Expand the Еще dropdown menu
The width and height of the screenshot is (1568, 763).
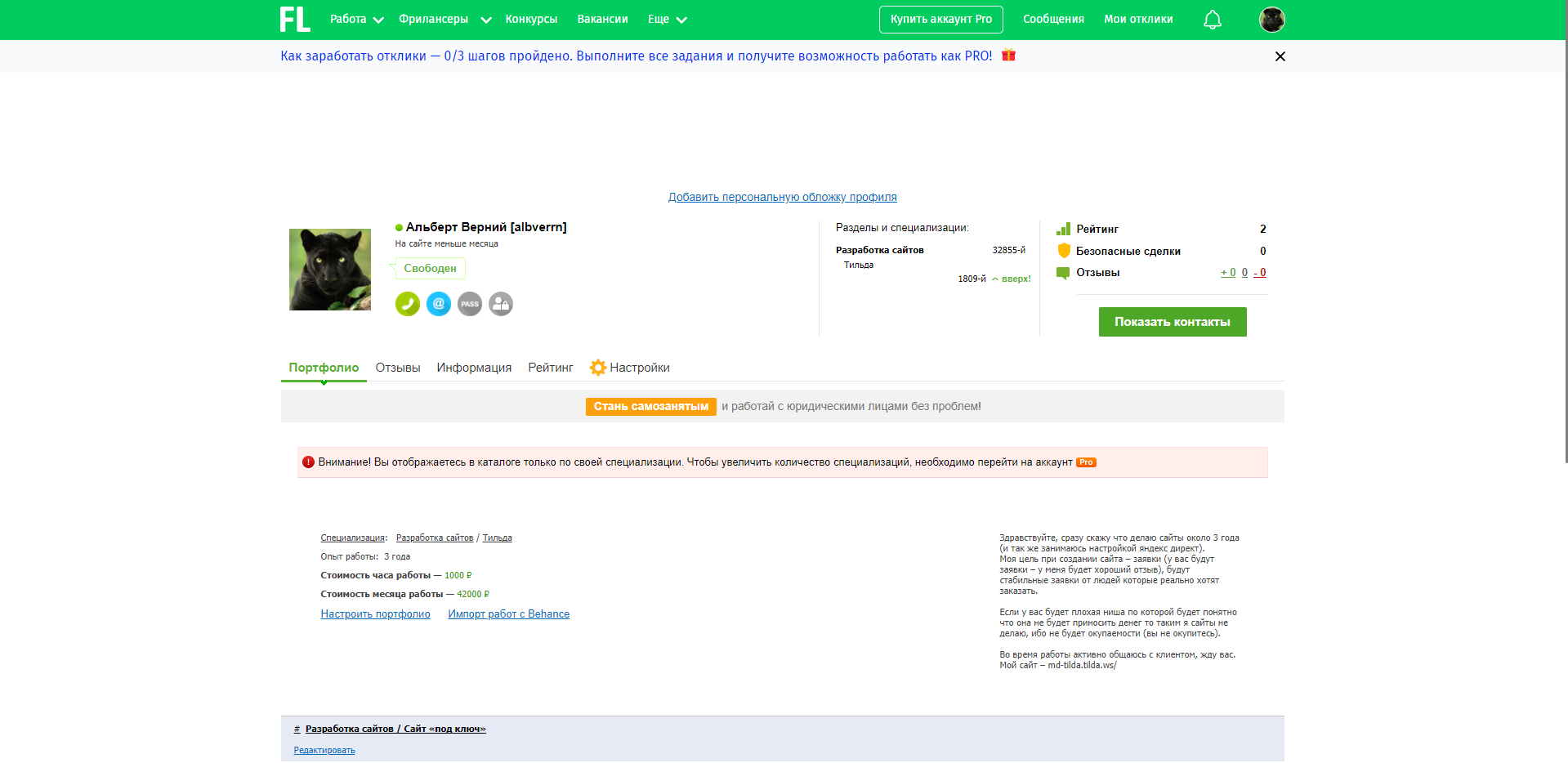(667, 20)
